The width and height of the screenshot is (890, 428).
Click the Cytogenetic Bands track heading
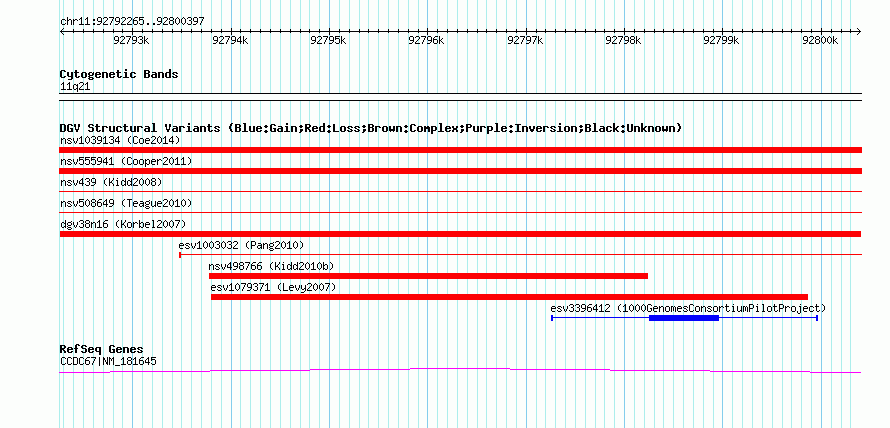point(119,74)
